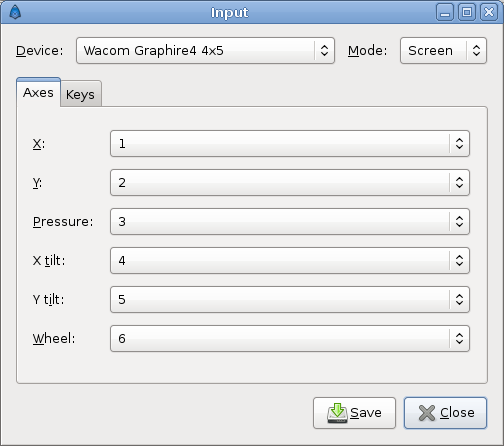
Task: Open the Device dropdown showing Wacom Graphire4
Action: tap(205, 51)
